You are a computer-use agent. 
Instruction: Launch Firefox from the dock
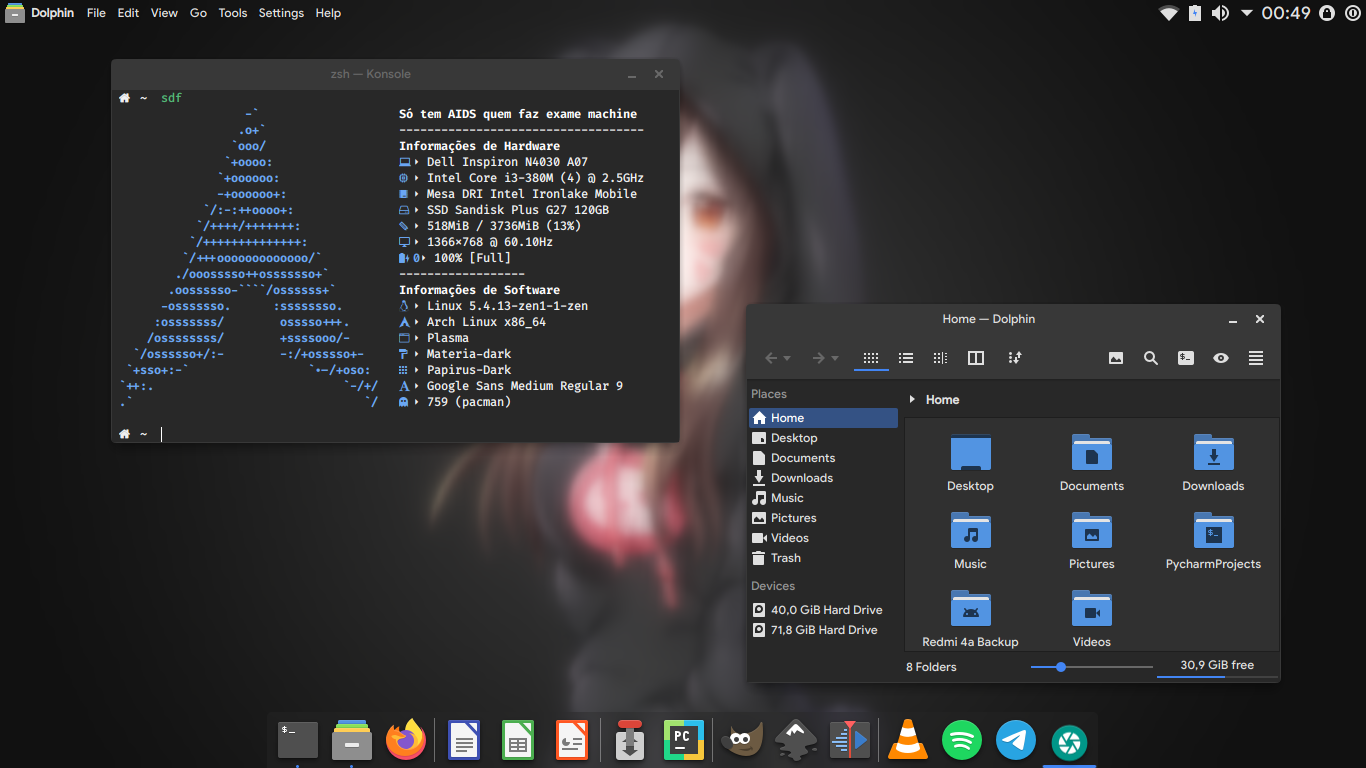pos(406,741)
